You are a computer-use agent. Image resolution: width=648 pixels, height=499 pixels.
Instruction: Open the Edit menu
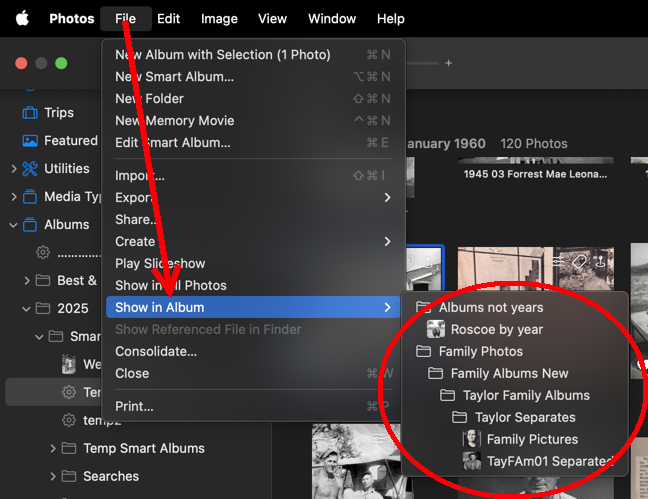click(x=168, y=19)
